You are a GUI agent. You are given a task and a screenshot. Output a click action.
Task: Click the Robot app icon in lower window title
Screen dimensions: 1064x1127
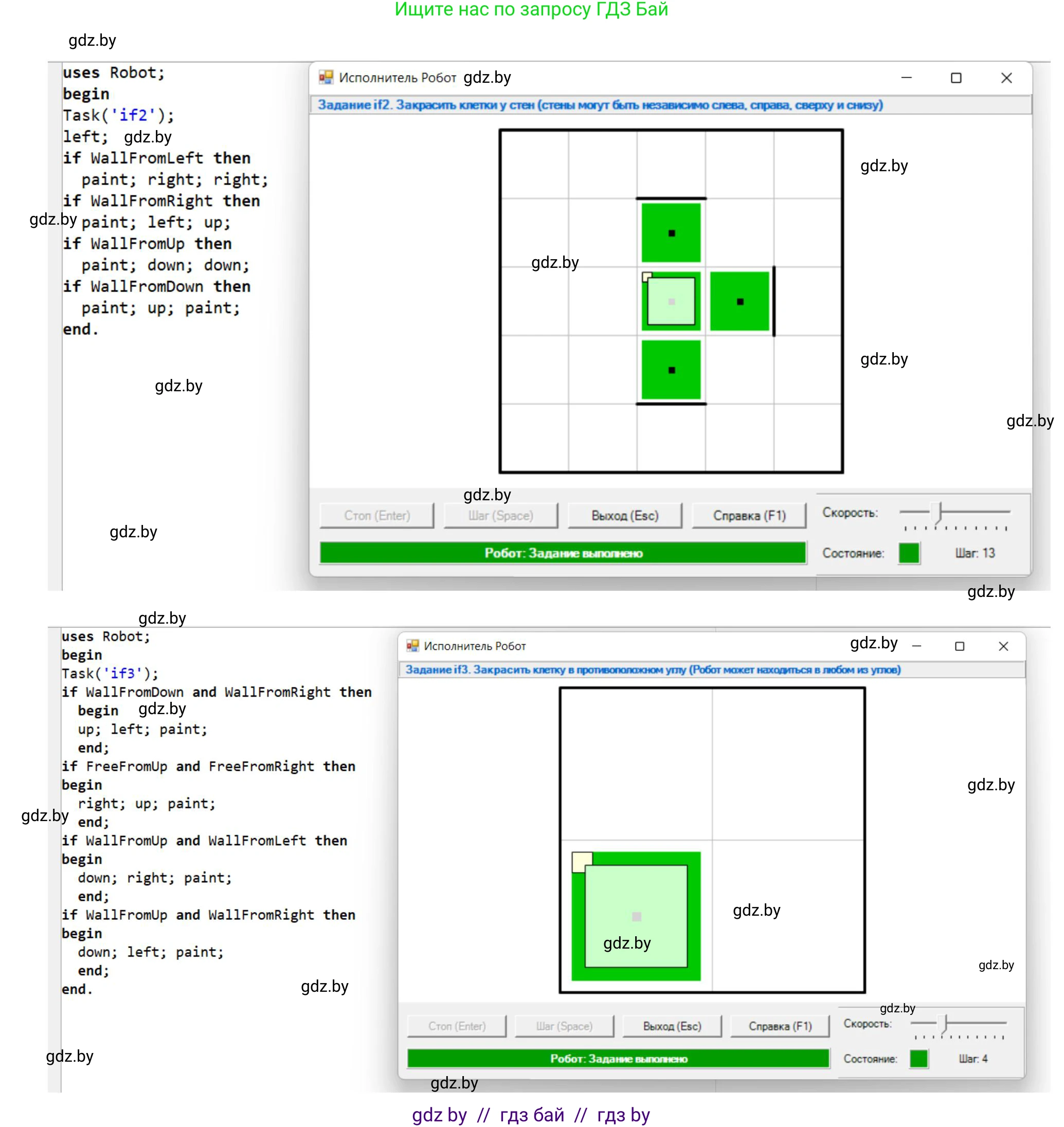(x=412, y=646)
